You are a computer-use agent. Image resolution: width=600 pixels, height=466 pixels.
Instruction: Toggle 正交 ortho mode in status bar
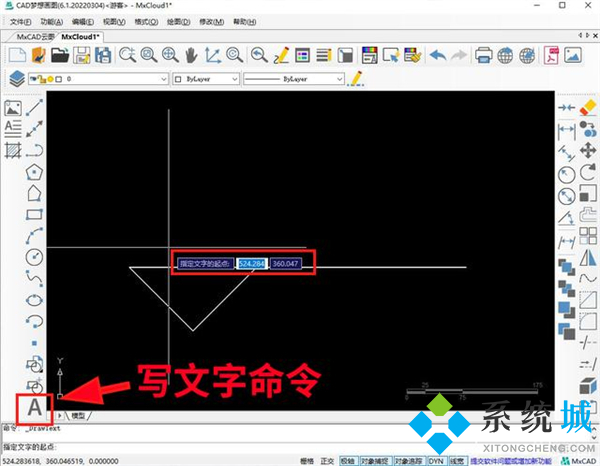(x=325, y=461)
